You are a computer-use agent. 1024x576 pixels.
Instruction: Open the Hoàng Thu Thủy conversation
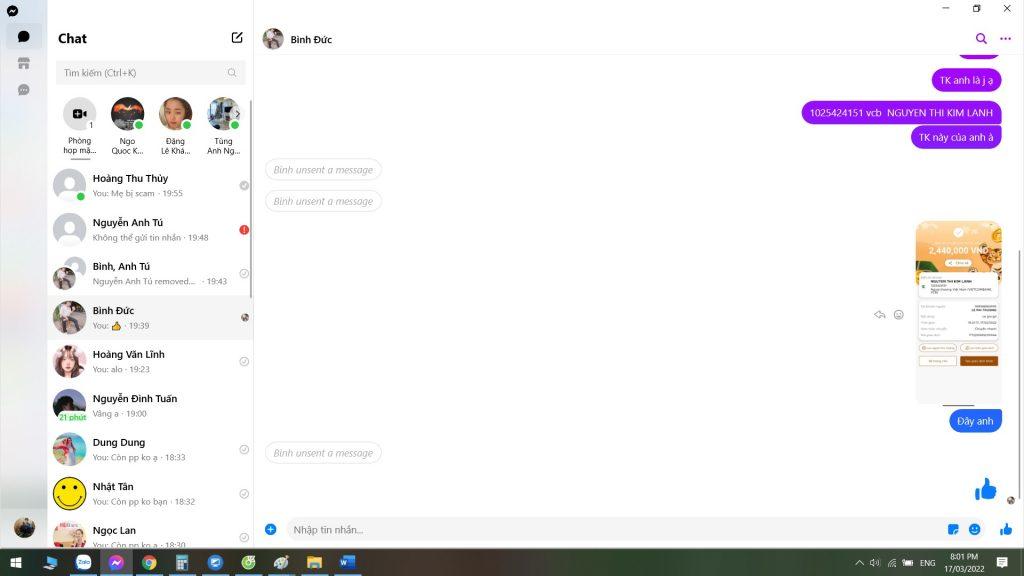tap(150, 185)
